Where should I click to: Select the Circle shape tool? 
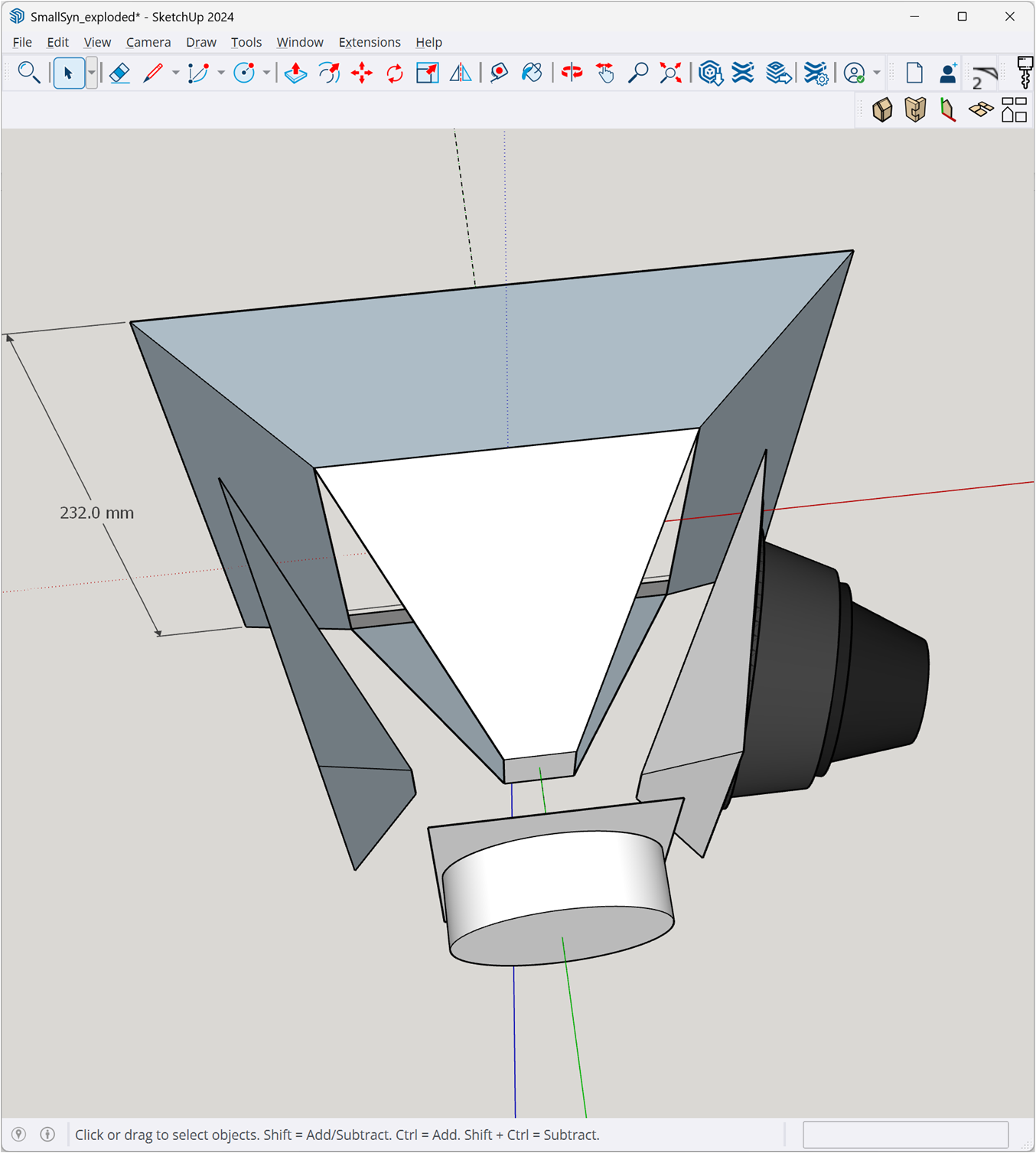pos(244,73)
